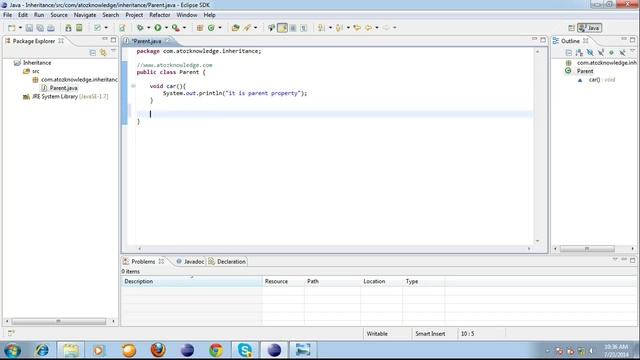Open the Search dropdown arrow
Viewport: 640px width, 360px height.
[x=256, y=28]
